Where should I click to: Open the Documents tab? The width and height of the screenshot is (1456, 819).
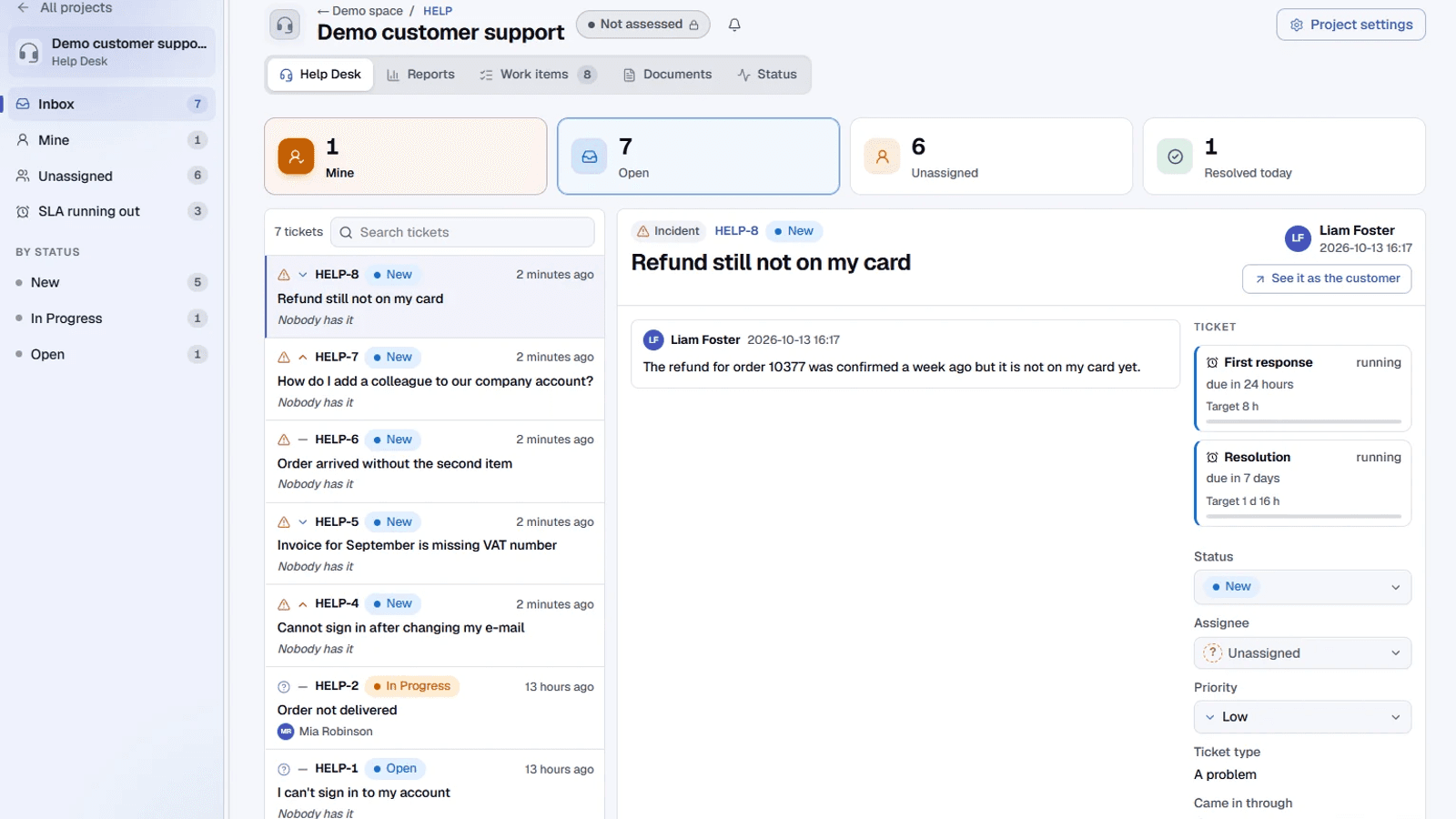coord(667,75)
